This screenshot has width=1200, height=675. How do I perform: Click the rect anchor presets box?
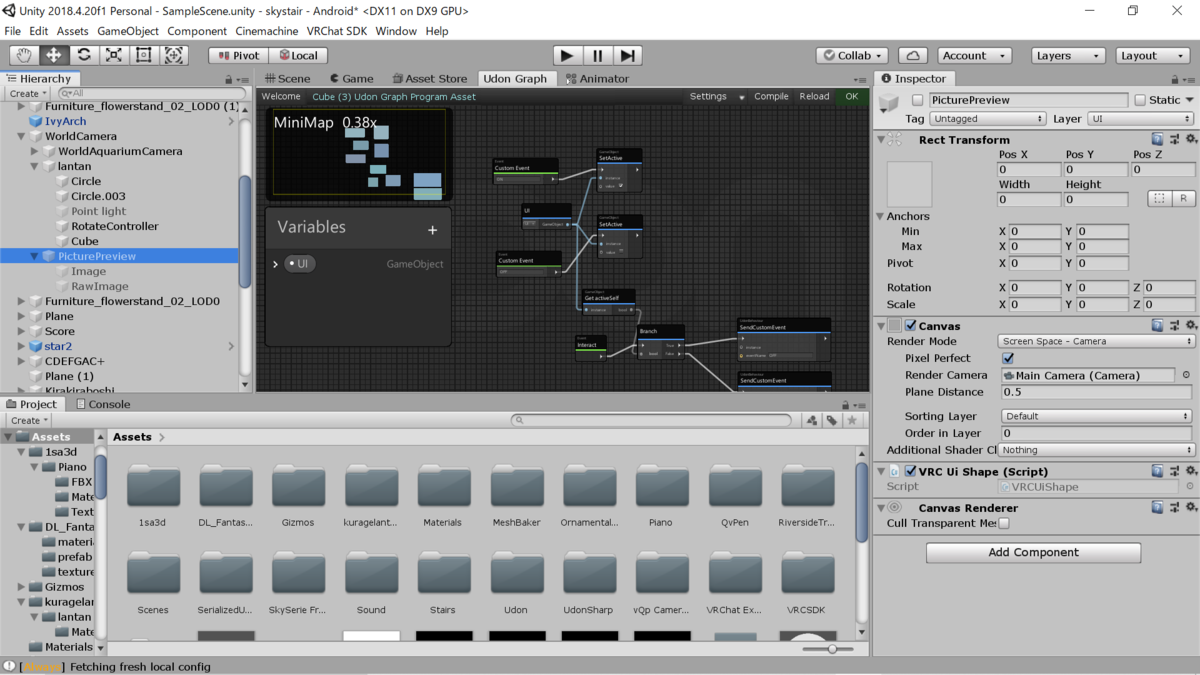pyautogui.click(x=909, y=185)
